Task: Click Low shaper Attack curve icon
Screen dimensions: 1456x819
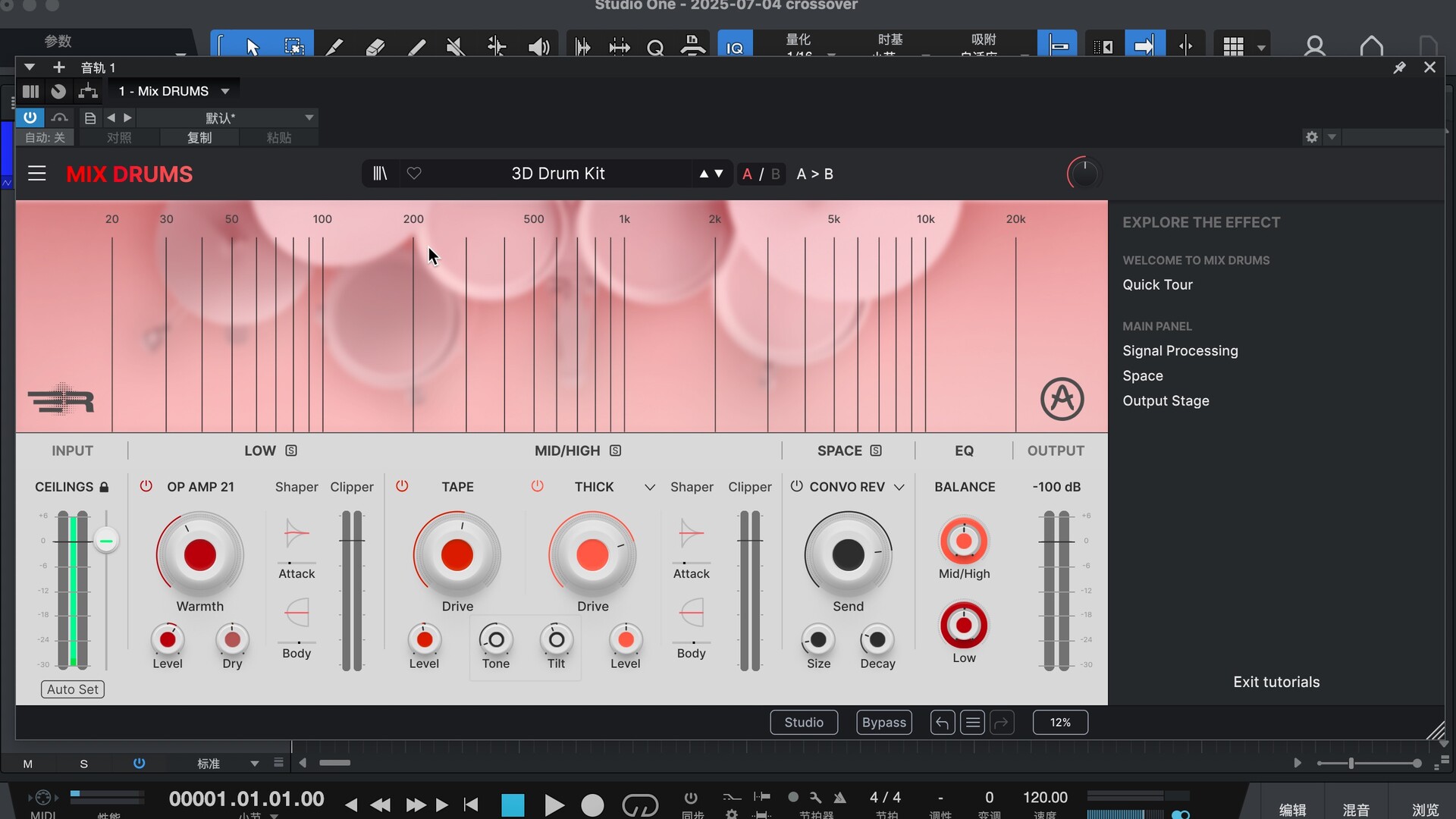Action: (297, 534)
